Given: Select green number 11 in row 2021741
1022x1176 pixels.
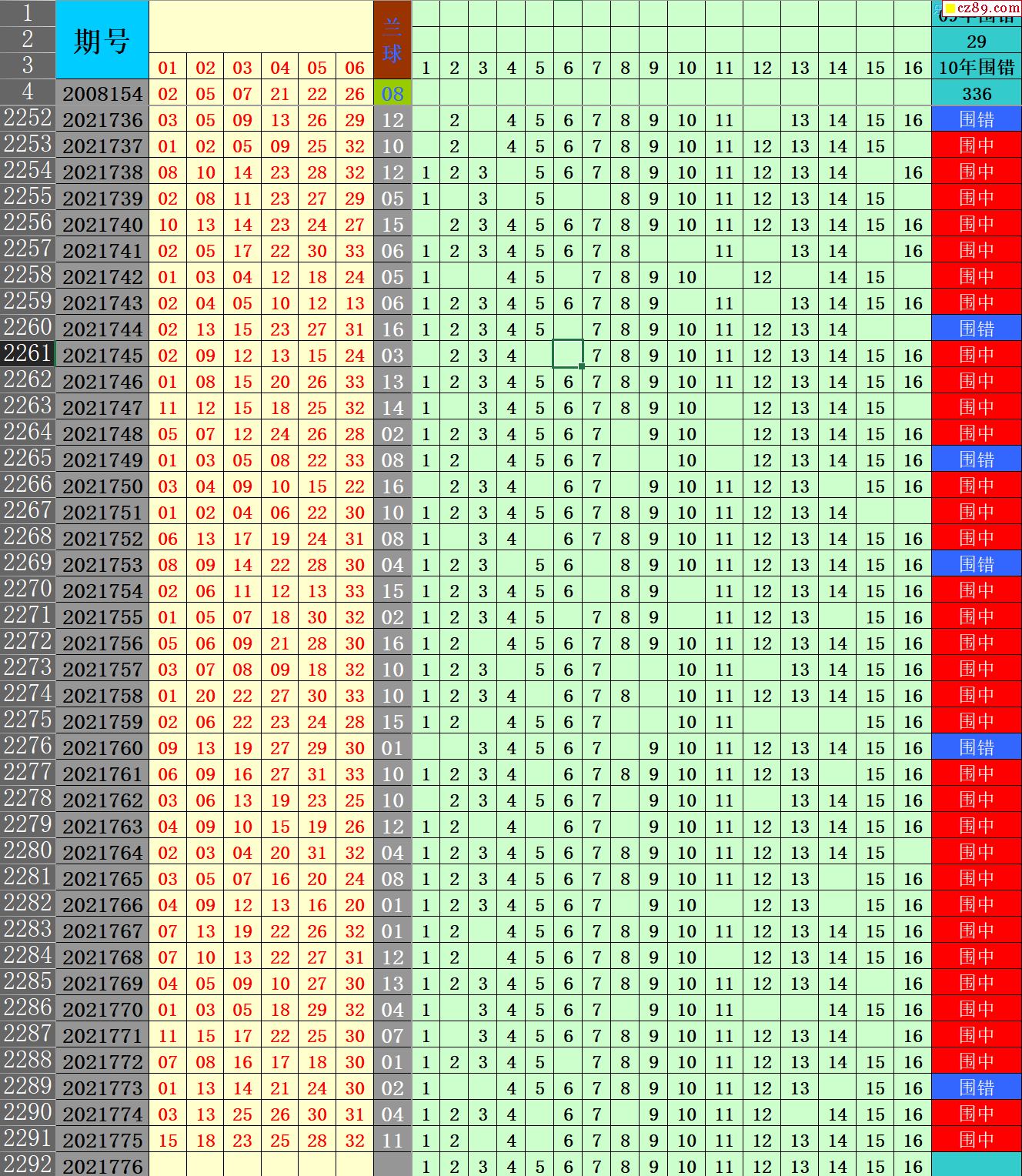Looking at the screenshot, I should click(x=724, y=250).
